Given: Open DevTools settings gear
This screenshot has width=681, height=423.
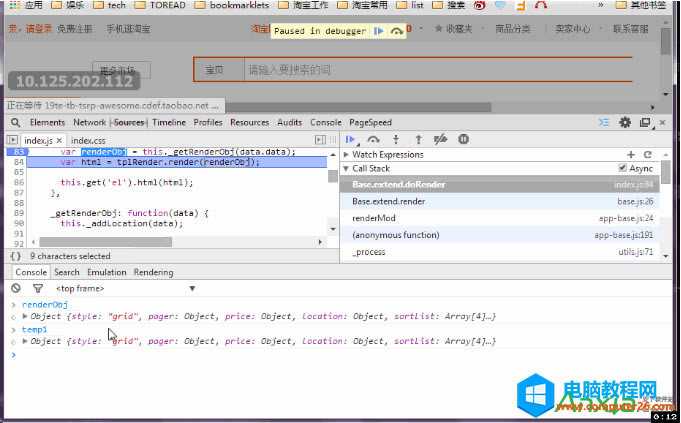Looking at the screenshot, I should (625, 122).
